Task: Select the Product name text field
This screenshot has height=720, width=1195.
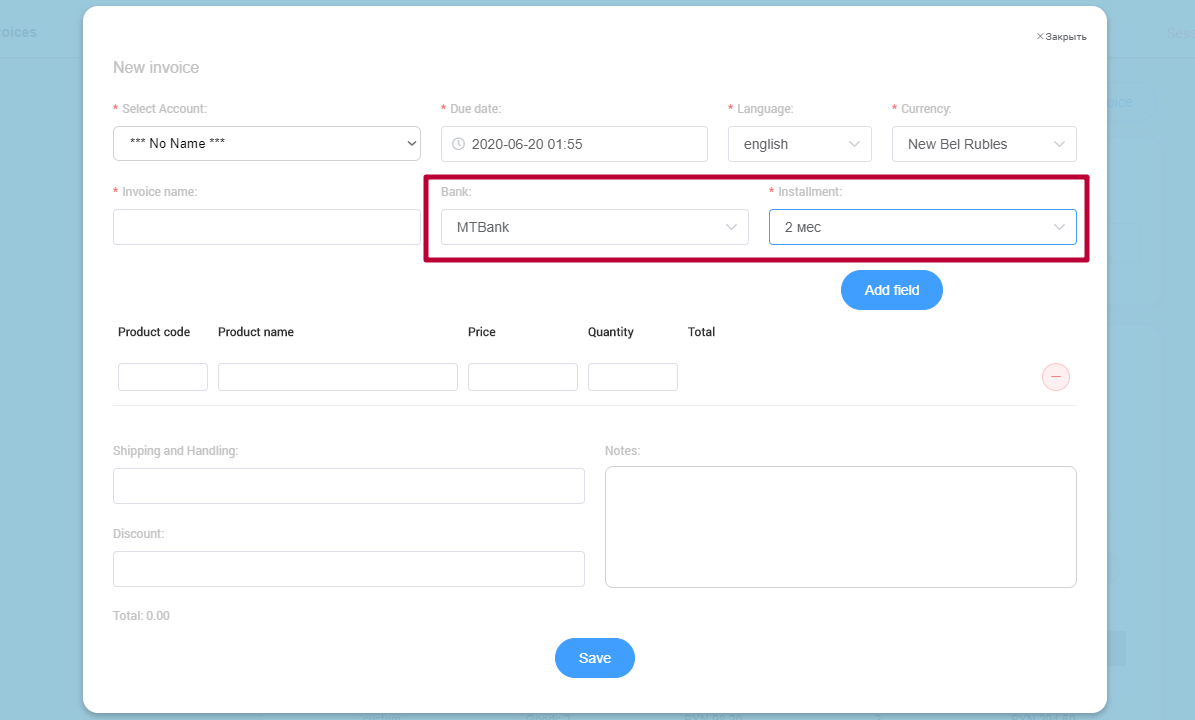Action: pyautogui.click(x=337, y=377)
